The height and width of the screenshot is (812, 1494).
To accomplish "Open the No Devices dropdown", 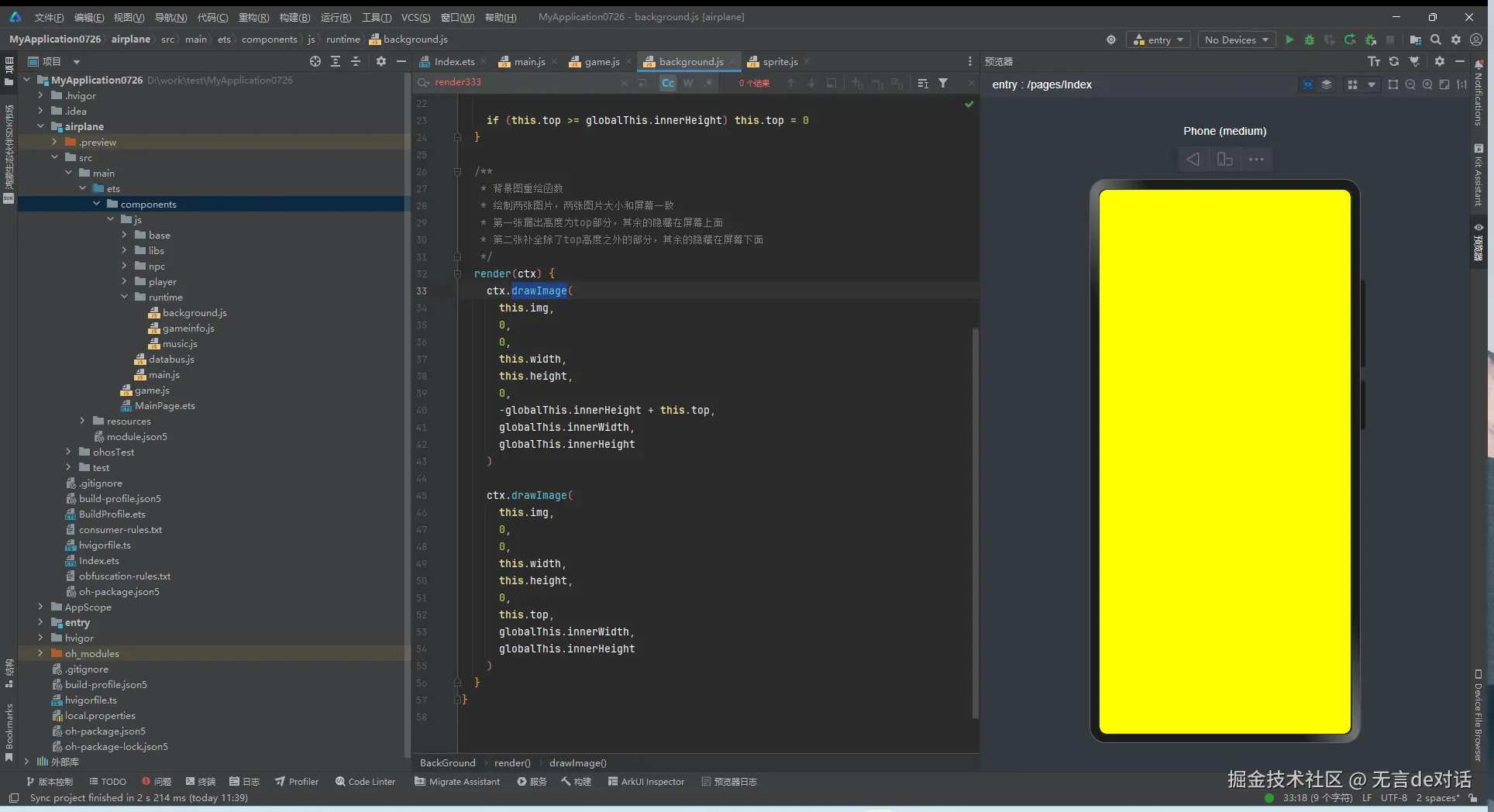I will [1236, 40].
